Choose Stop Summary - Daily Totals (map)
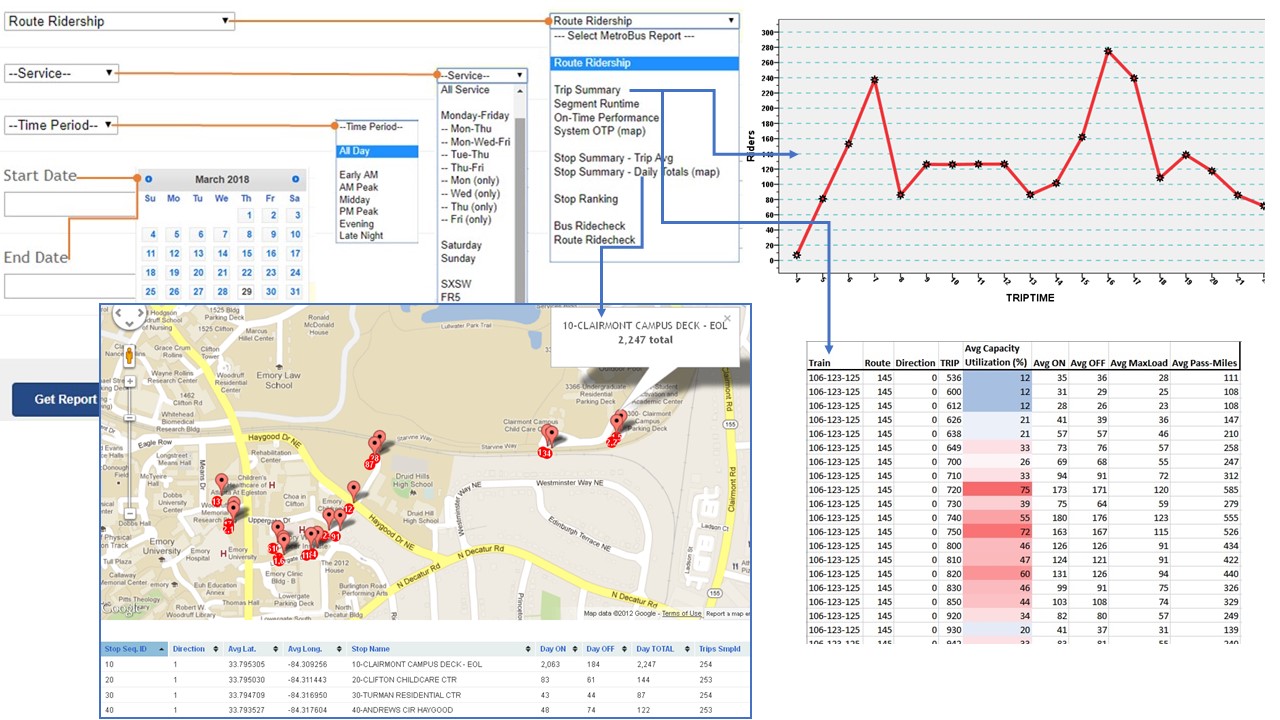This screenshot has height=720, width=1280. point(637,172)
